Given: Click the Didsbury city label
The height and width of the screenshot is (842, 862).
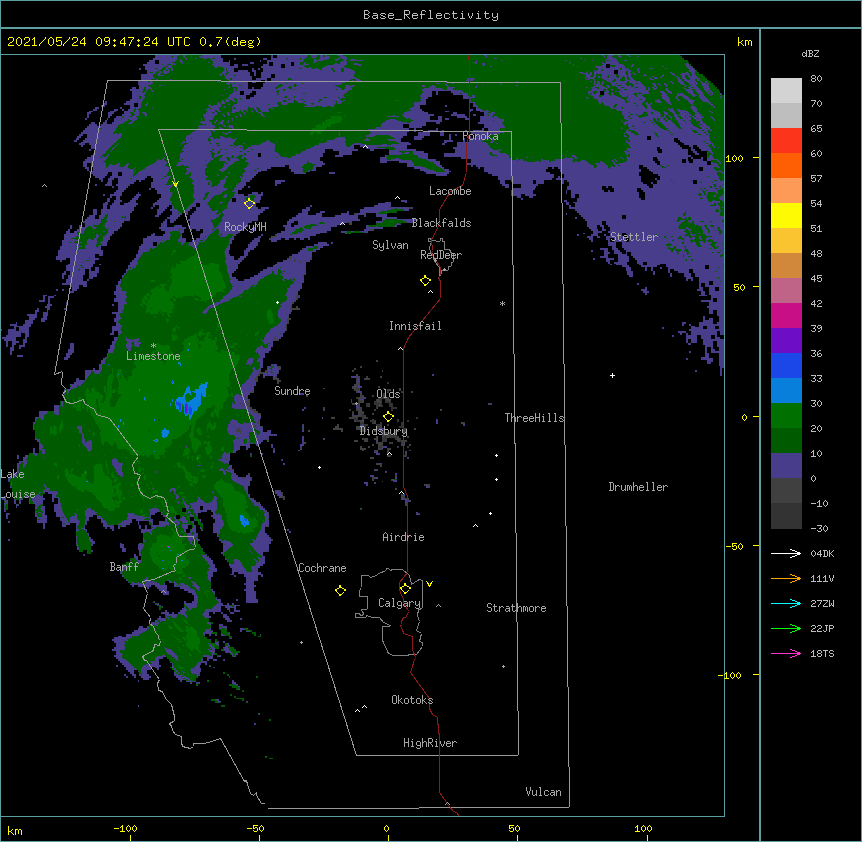Looking at the screenshot, I should (x=384, y=431).
